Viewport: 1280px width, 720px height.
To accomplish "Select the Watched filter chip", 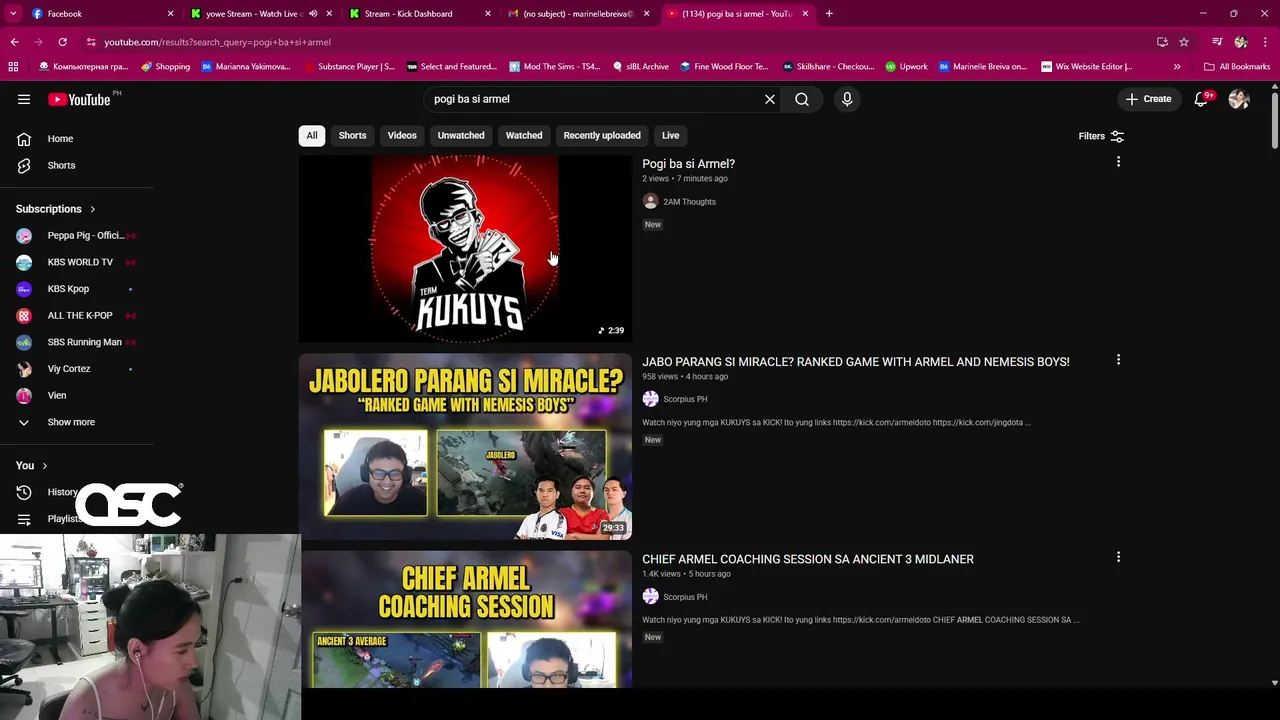I will (524, 136).
